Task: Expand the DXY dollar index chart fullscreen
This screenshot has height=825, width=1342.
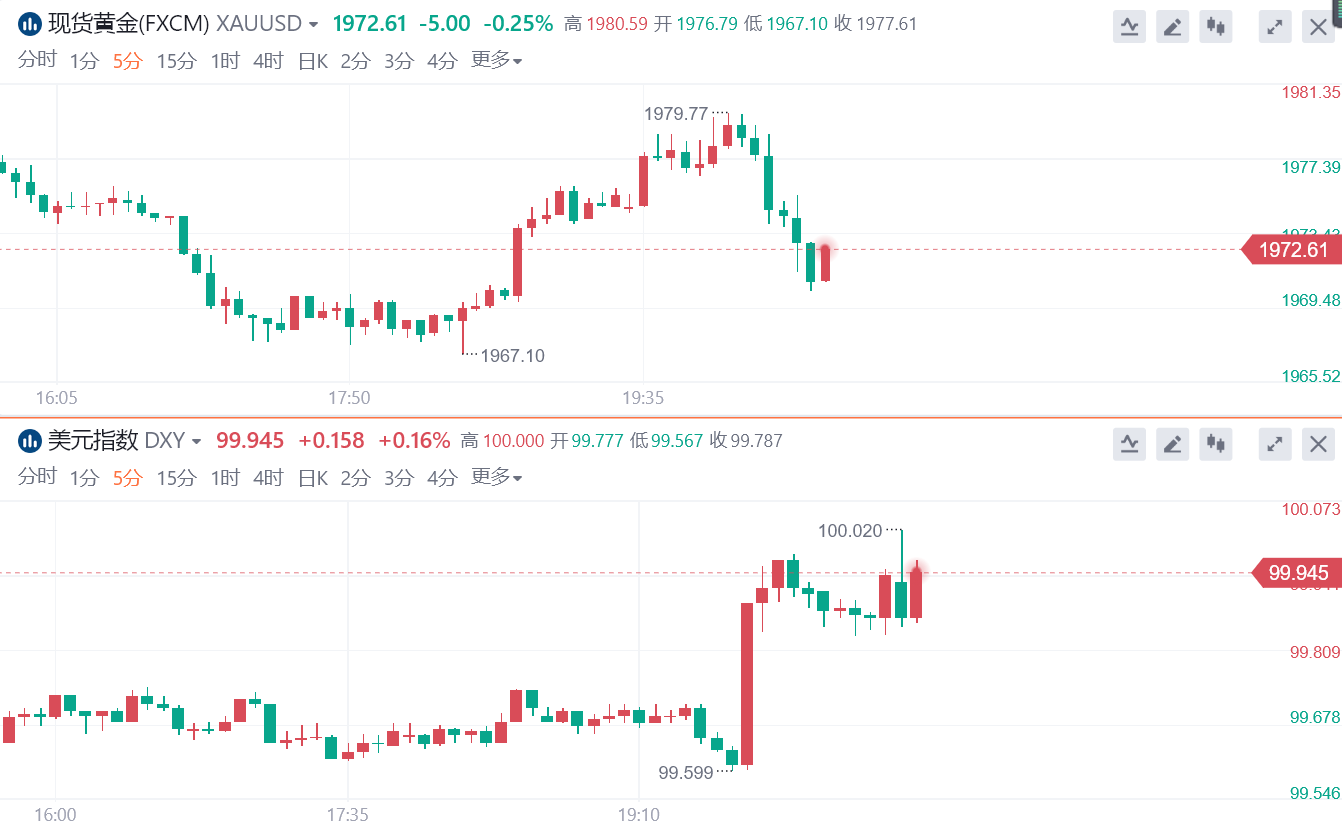Action: (x=1275, y=444)
